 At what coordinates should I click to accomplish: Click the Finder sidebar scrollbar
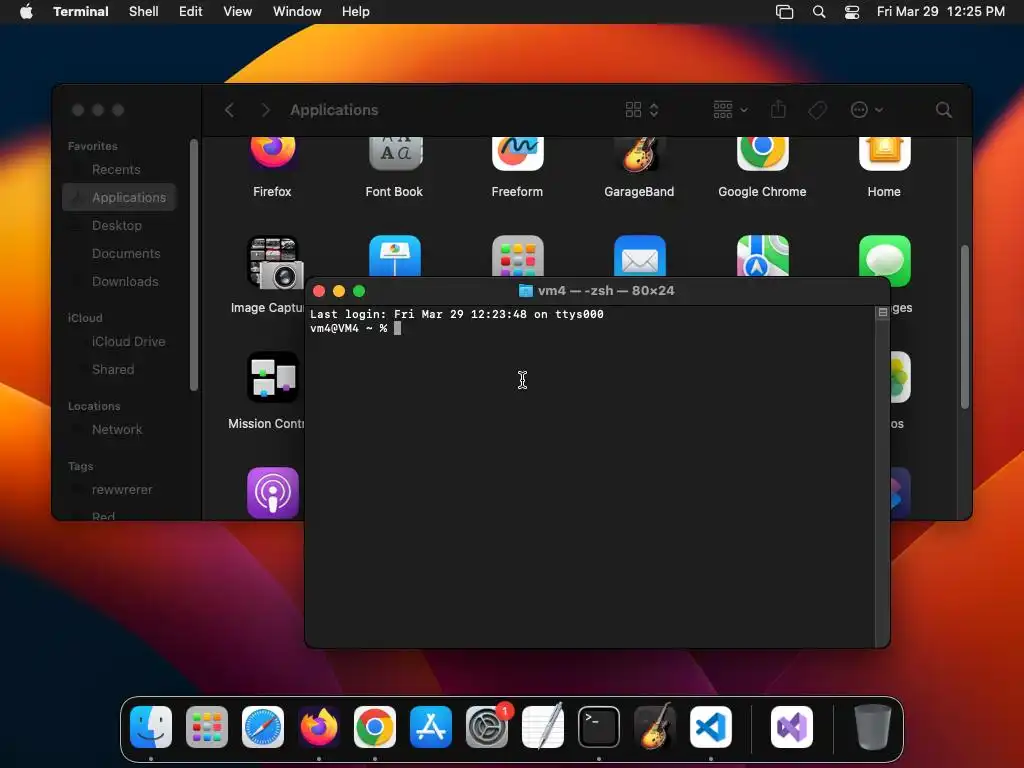[x=193, y=264]
